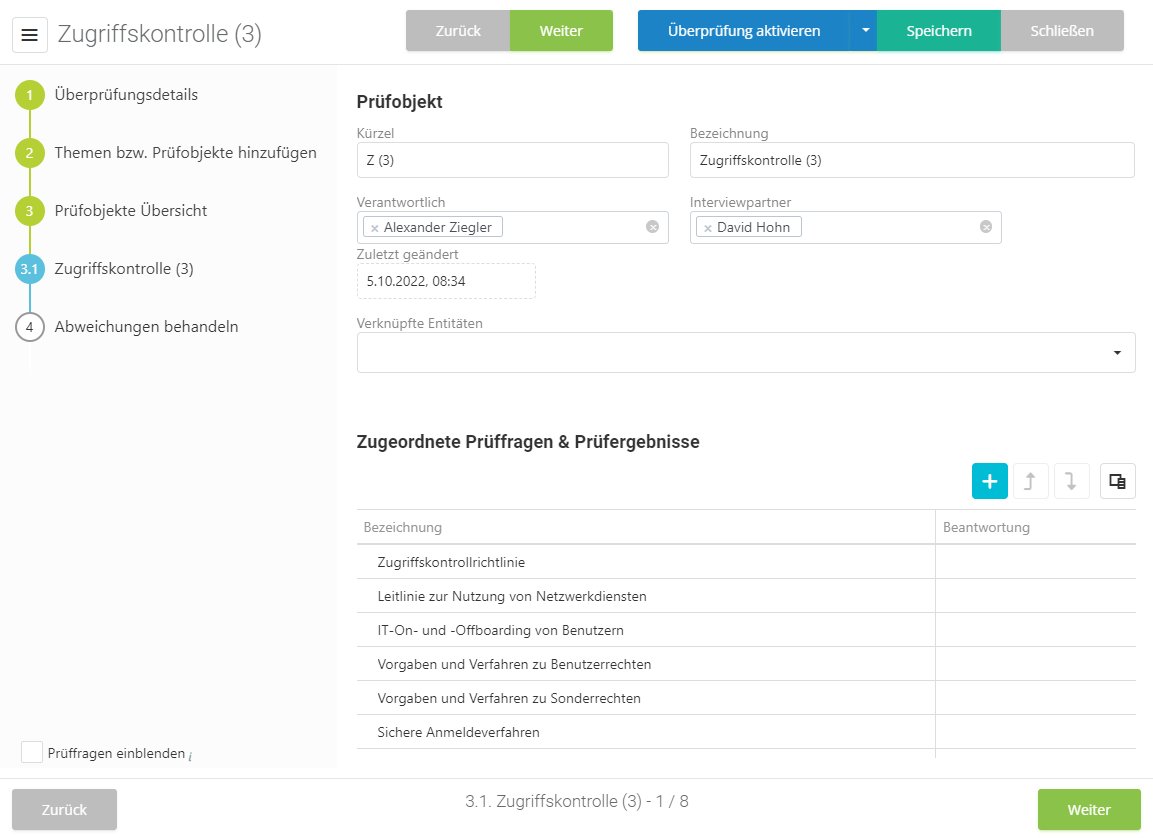The image size is (1153, 838).
Task: Remove Alexander Ziegler tag from Verantwortlich
Action: (x=375, y=228)
